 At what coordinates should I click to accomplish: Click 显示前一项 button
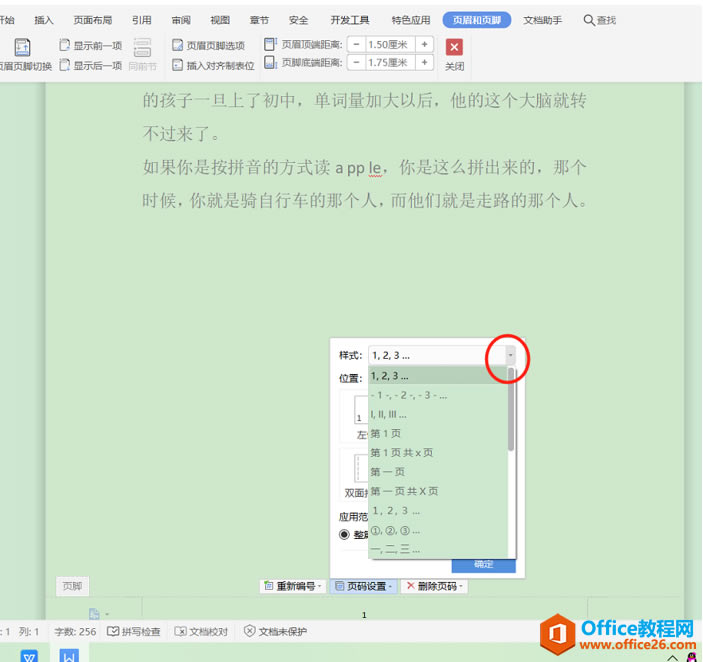[x=91, y=46]
